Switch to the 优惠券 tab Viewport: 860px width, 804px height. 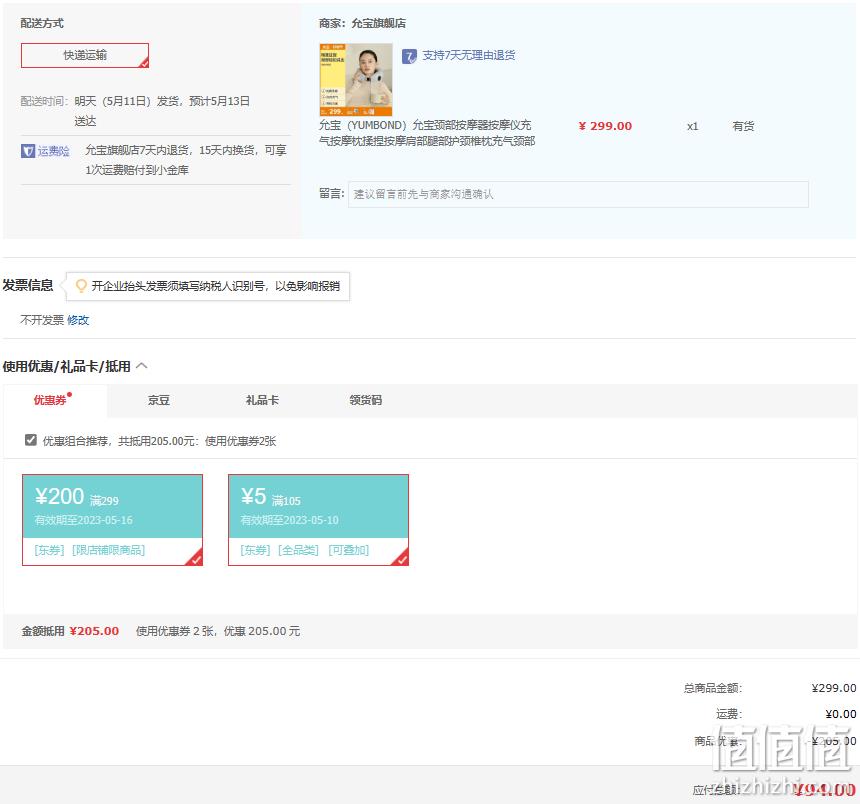pyautogui.click(x=55, y=400)
